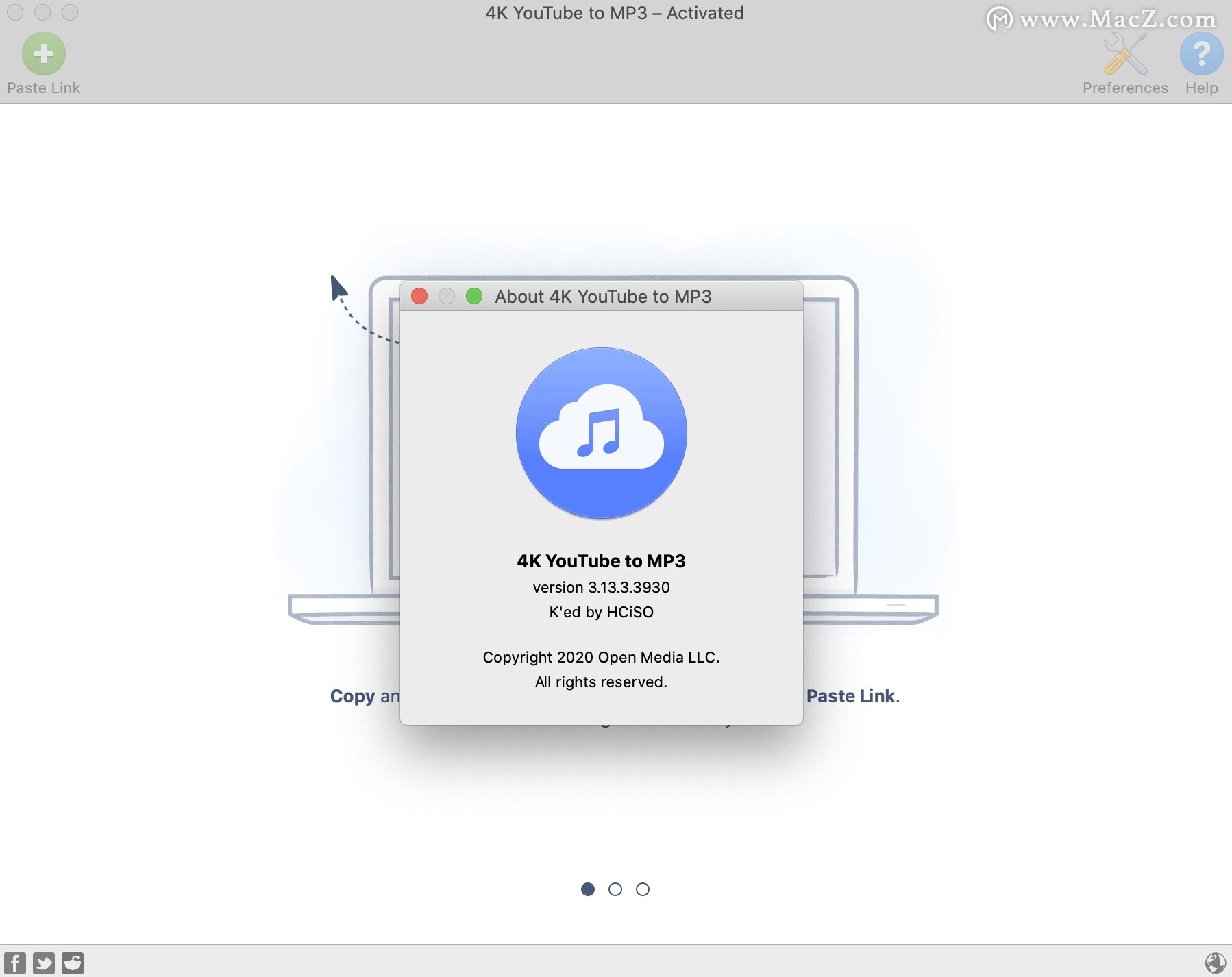Screen dimensions: 1232x977
Task: Zoom the About dialog with the green button
Action: (x=474, y=296)
